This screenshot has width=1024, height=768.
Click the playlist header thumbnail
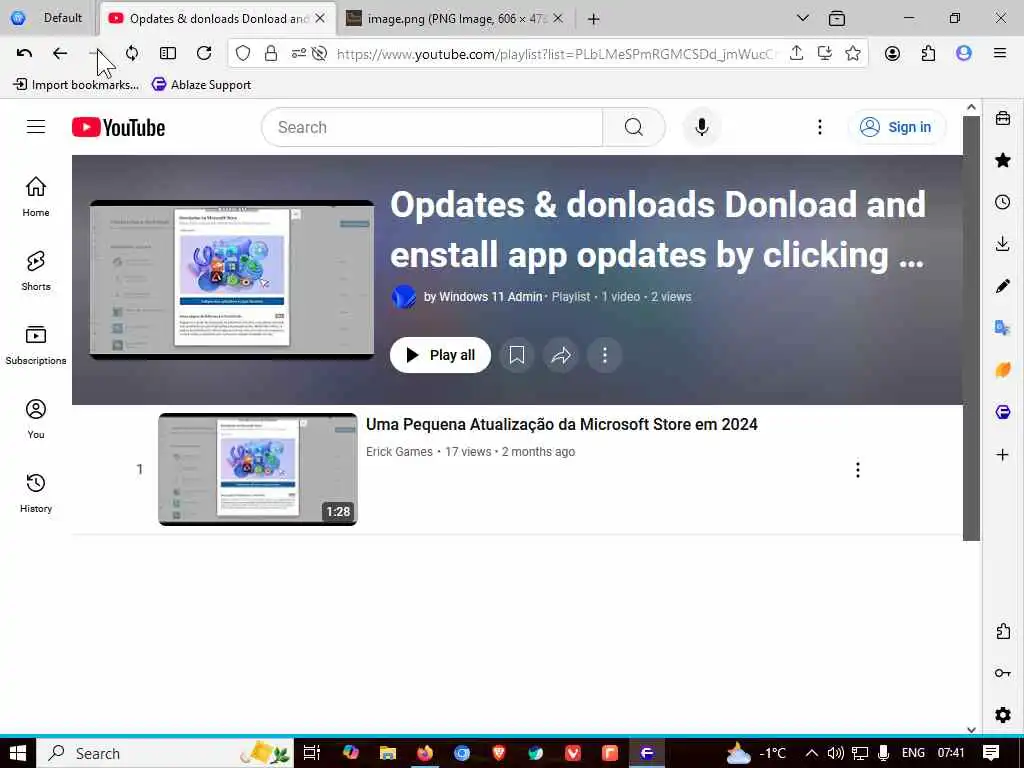tap(232, 280)
